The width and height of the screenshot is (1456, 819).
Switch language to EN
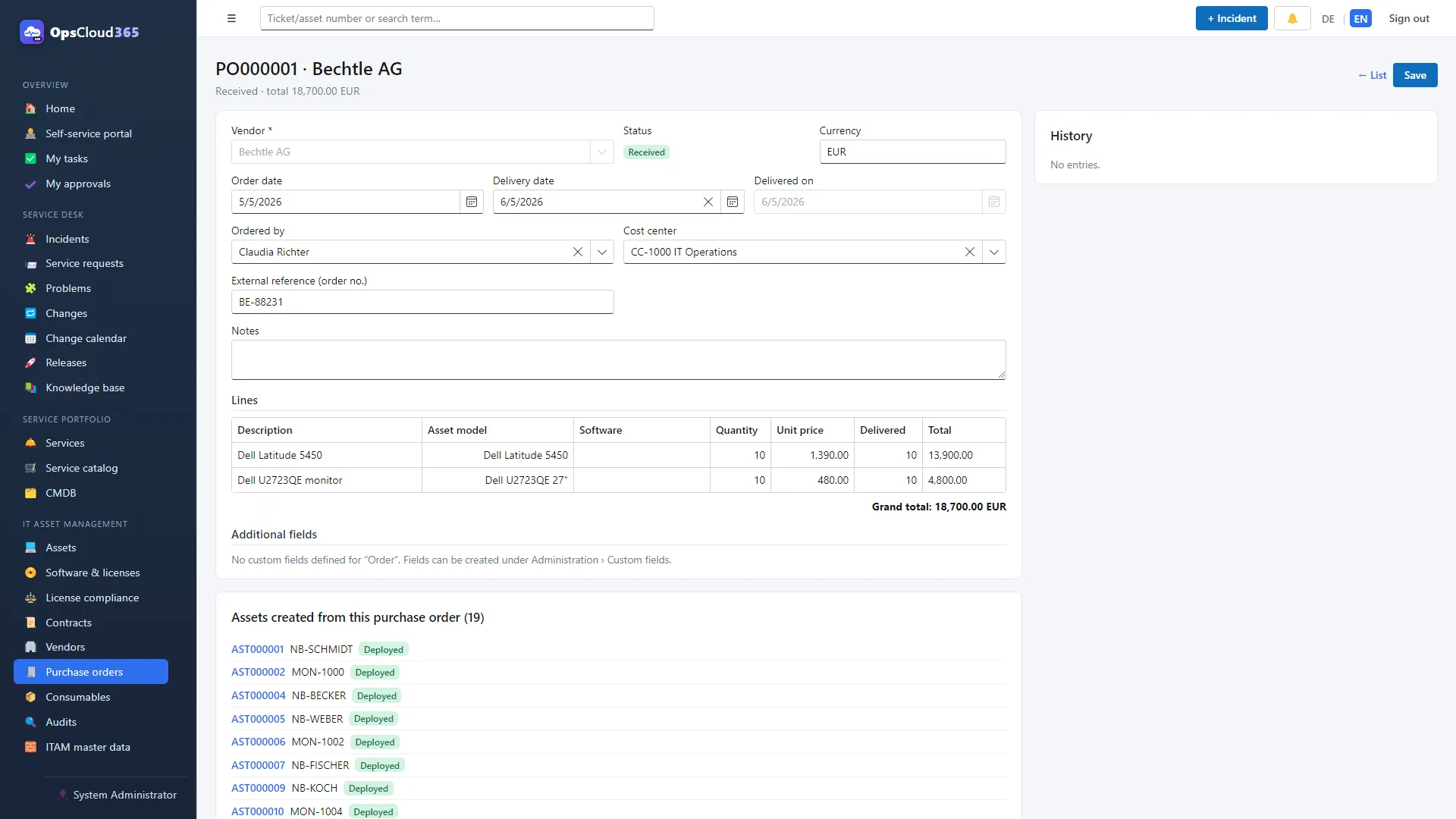pyautogui.click(x=1360, y=19)
